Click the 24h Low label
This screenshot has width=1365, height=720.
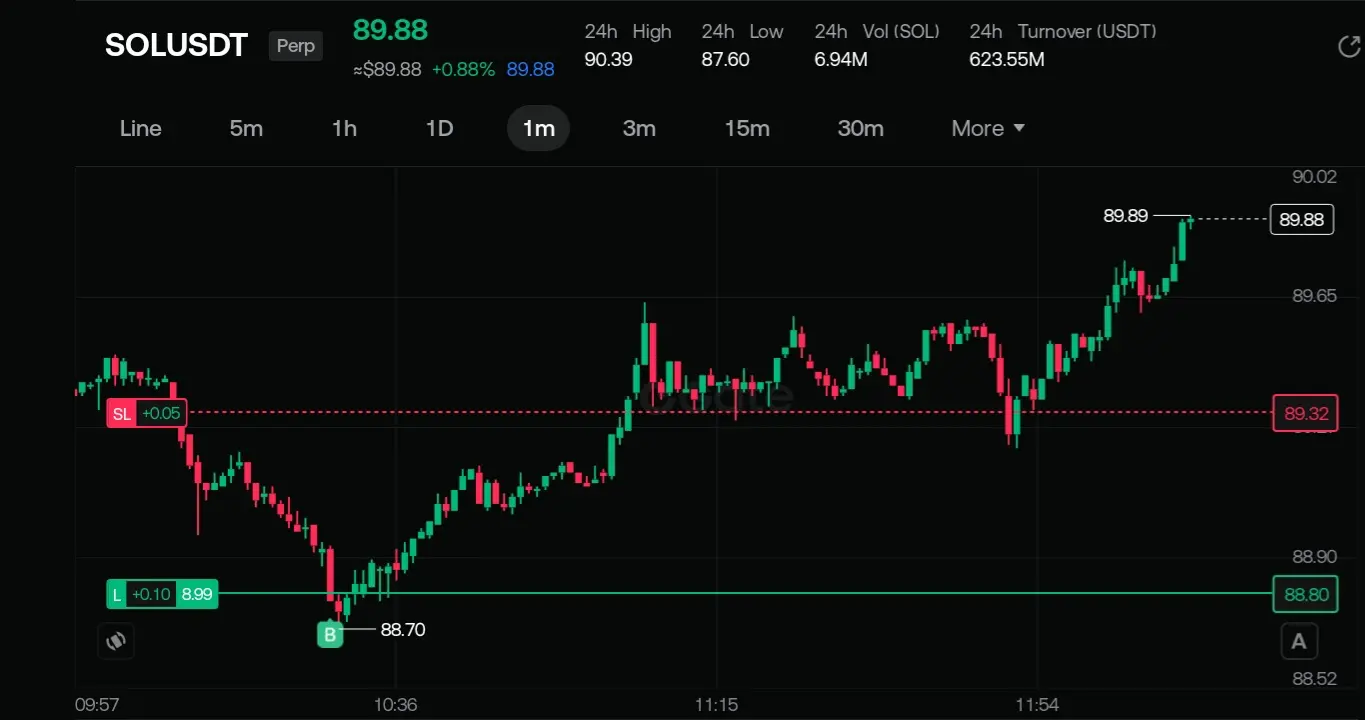pos(742,32)
